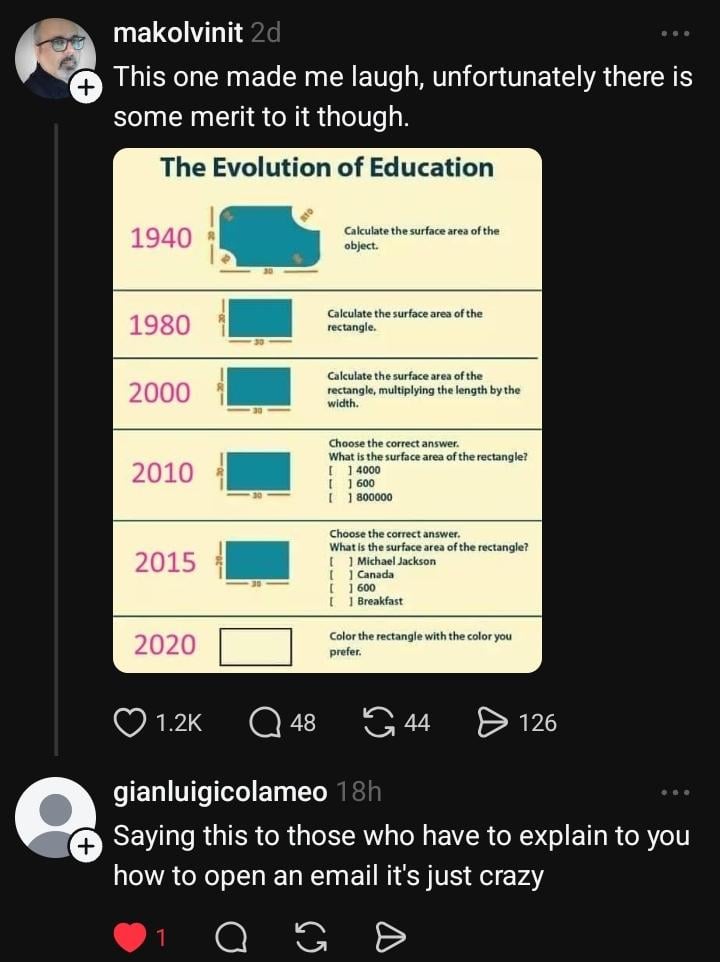Open gianluigicolameo's profile from username
Viewport: 720px width, 962px height.
220,793
